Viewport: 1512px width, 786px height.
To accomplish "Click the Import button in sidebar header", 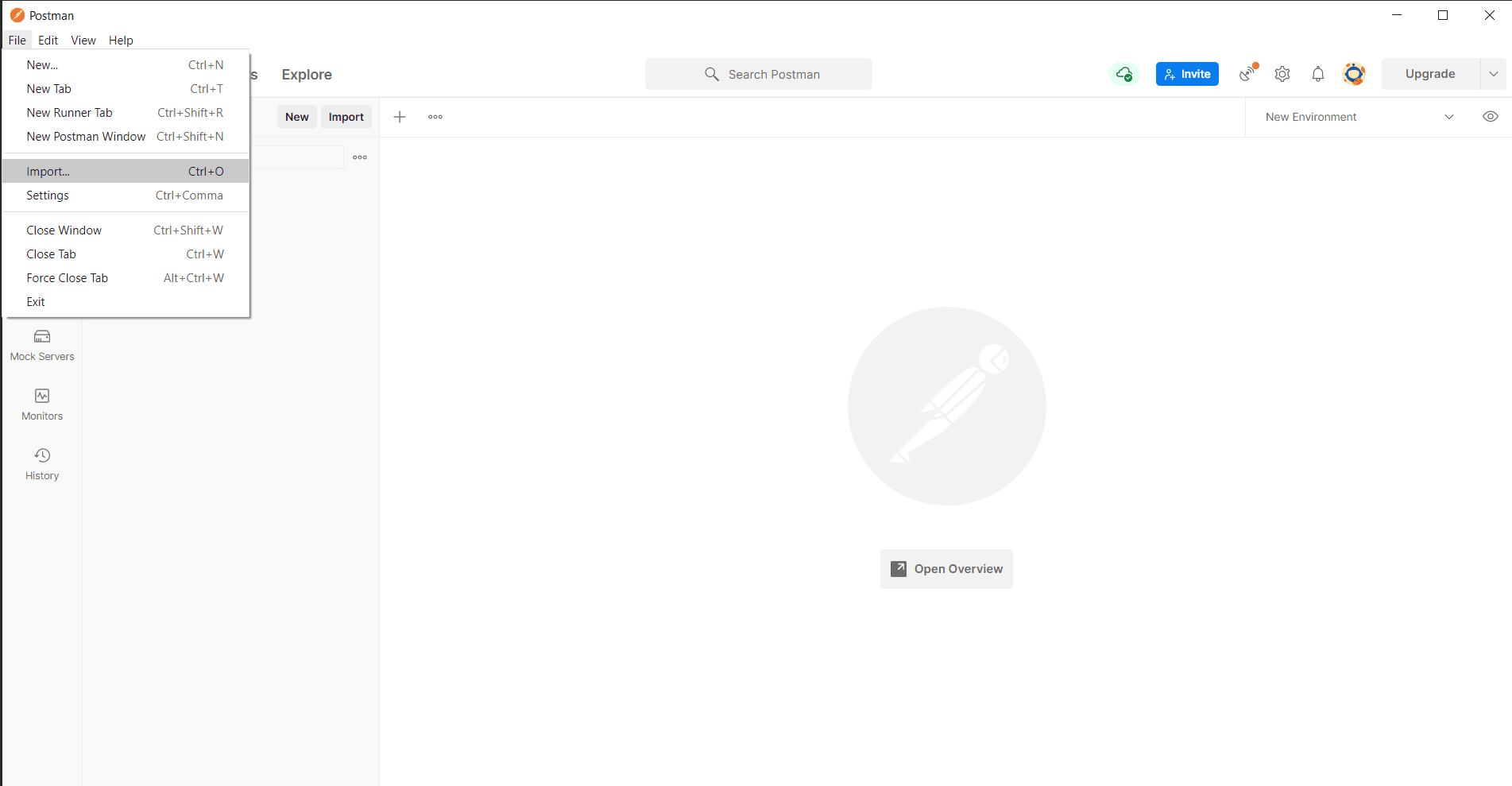I will tap(346, 117).
